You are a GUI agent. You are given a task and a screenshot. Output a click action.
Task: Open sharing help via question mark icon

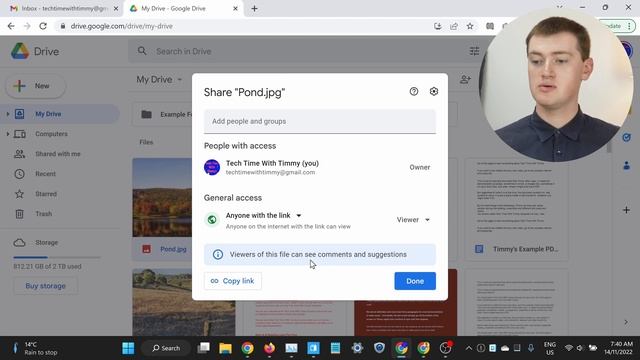coord(414,91)
